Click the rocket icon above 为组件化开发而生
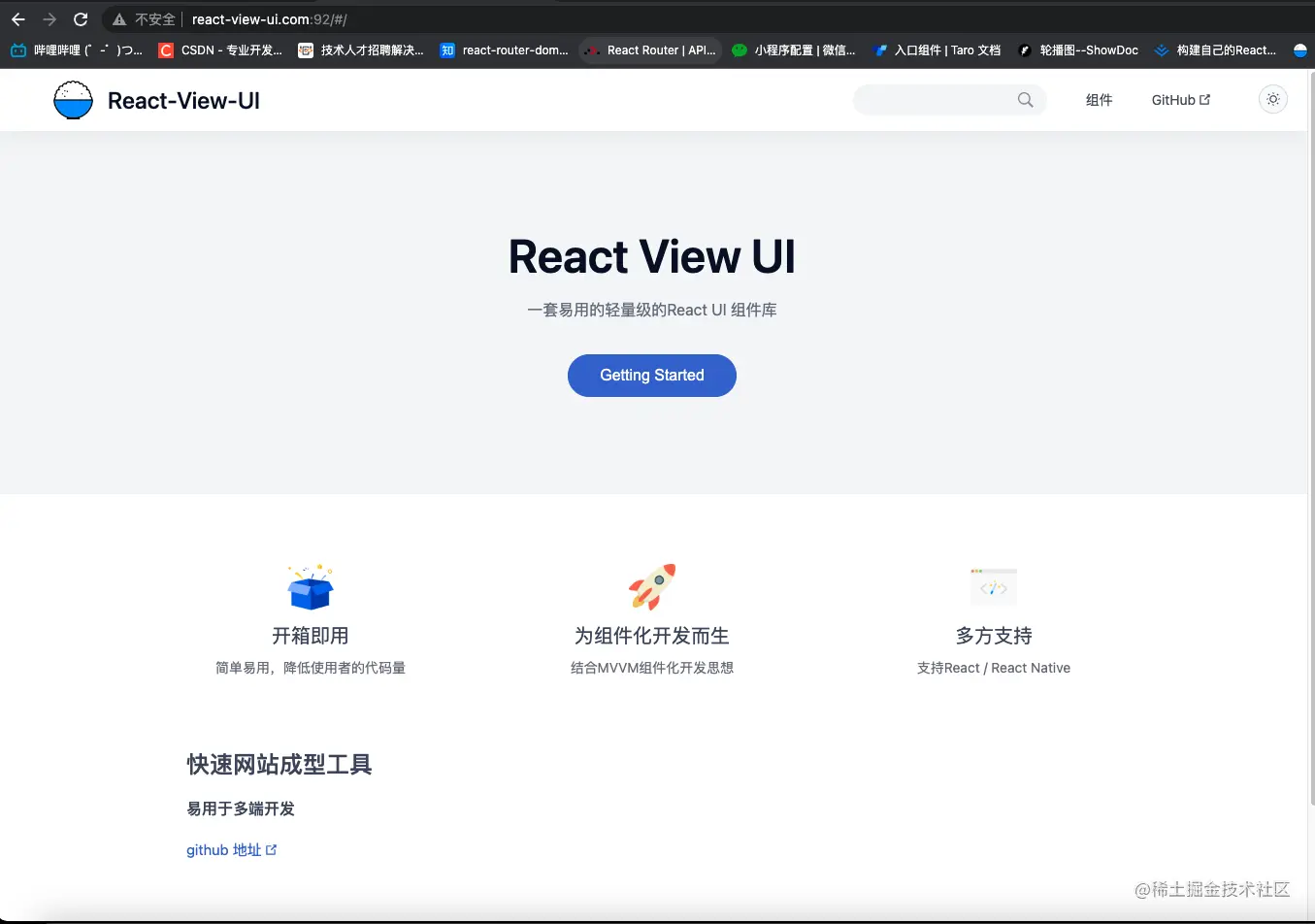This screenshot has height=924, width=1315. (652, 586)
